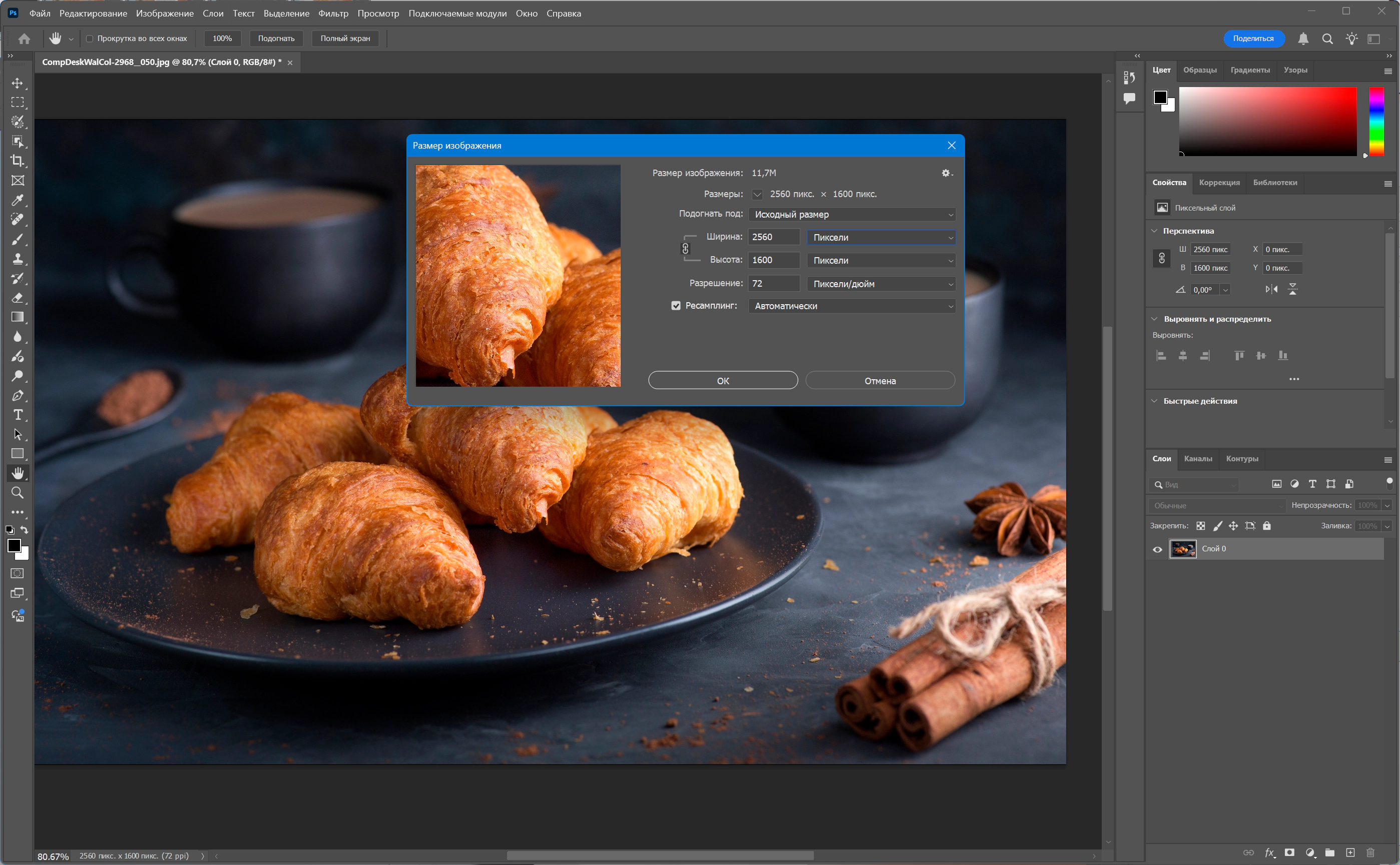Click the Отмена button

click(880, 381)
